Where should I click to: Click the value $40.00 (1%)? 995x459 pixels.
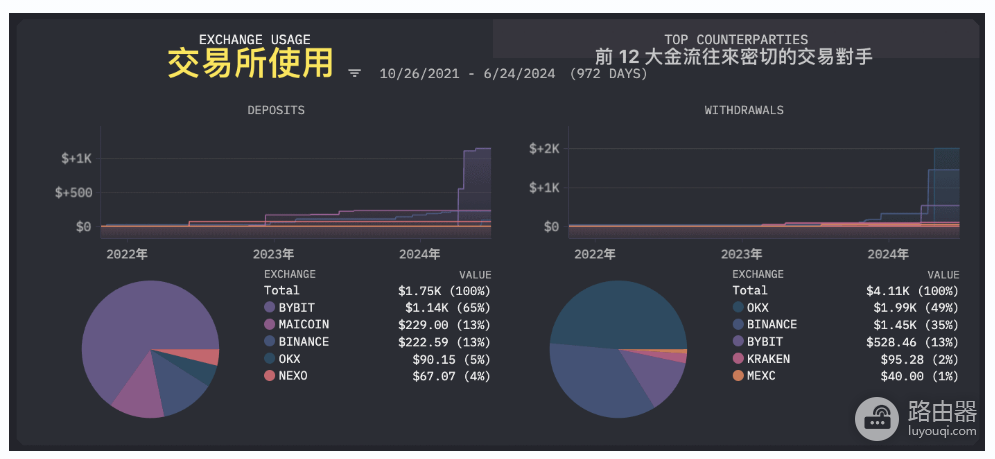pyautogui.click(x=919, y=376)
